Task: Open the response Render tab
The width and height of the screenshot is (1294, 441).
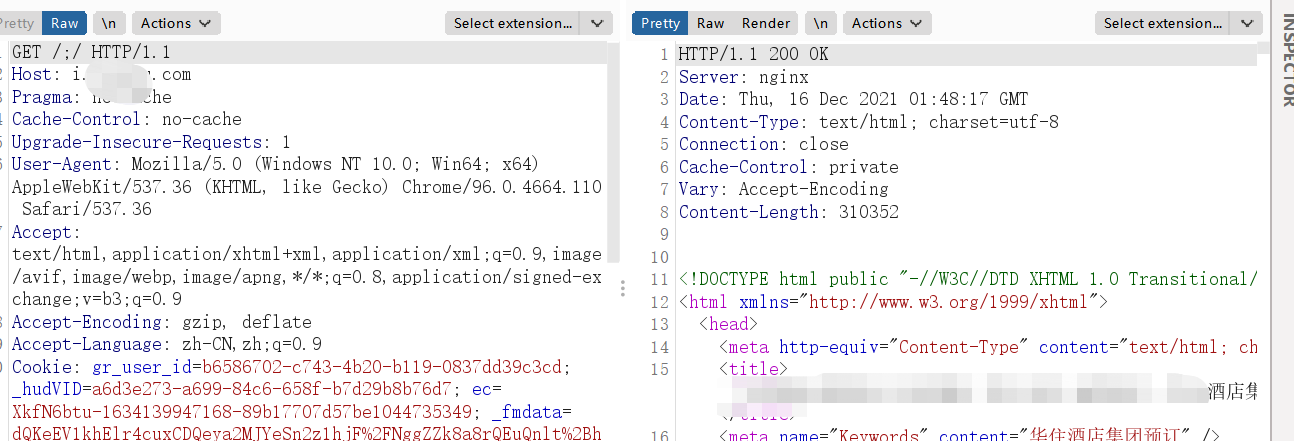Action: coord(766,23)
